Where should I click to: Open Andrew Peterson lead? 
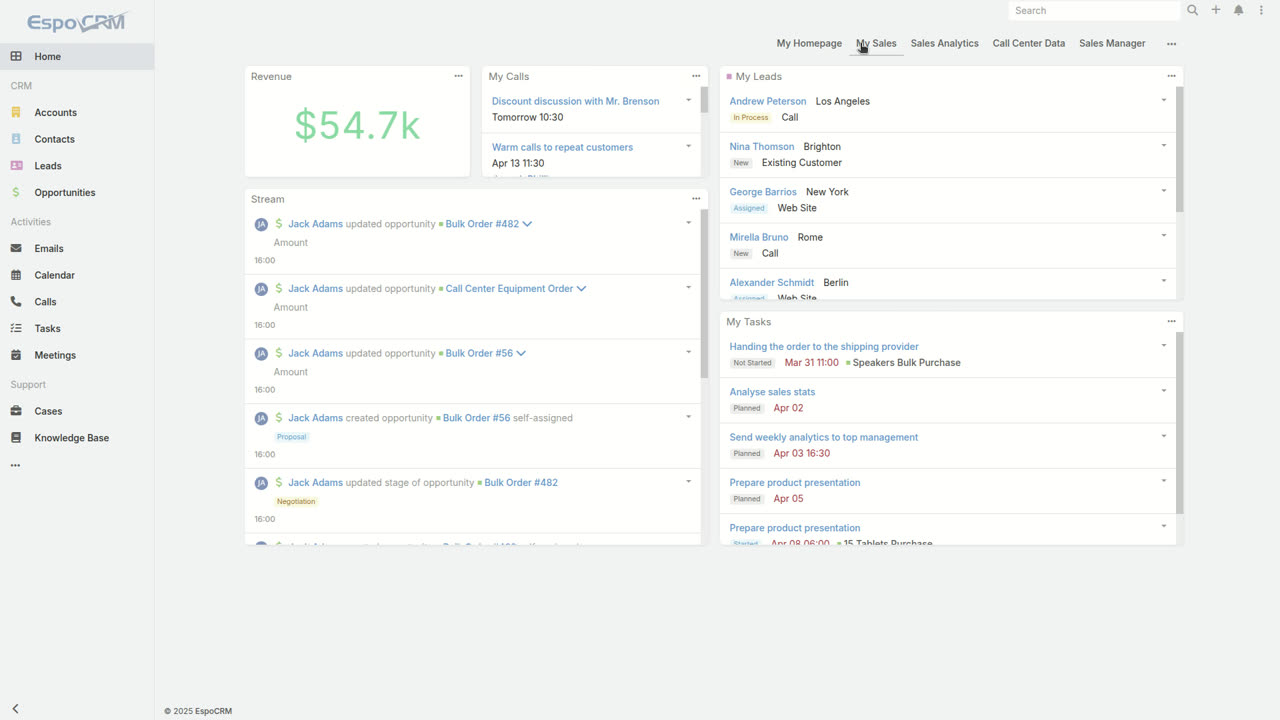tap(767, 101)
